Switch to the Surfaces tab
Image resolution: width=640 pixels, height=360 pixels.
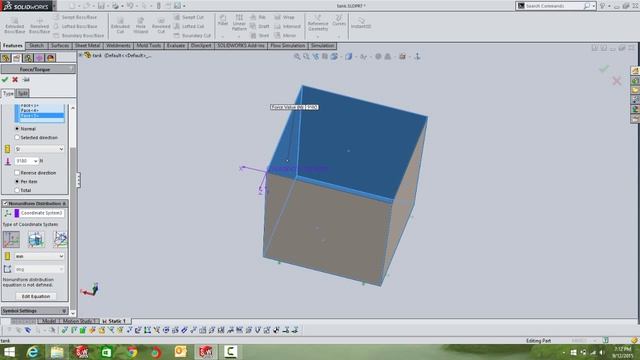pos(60,46)
